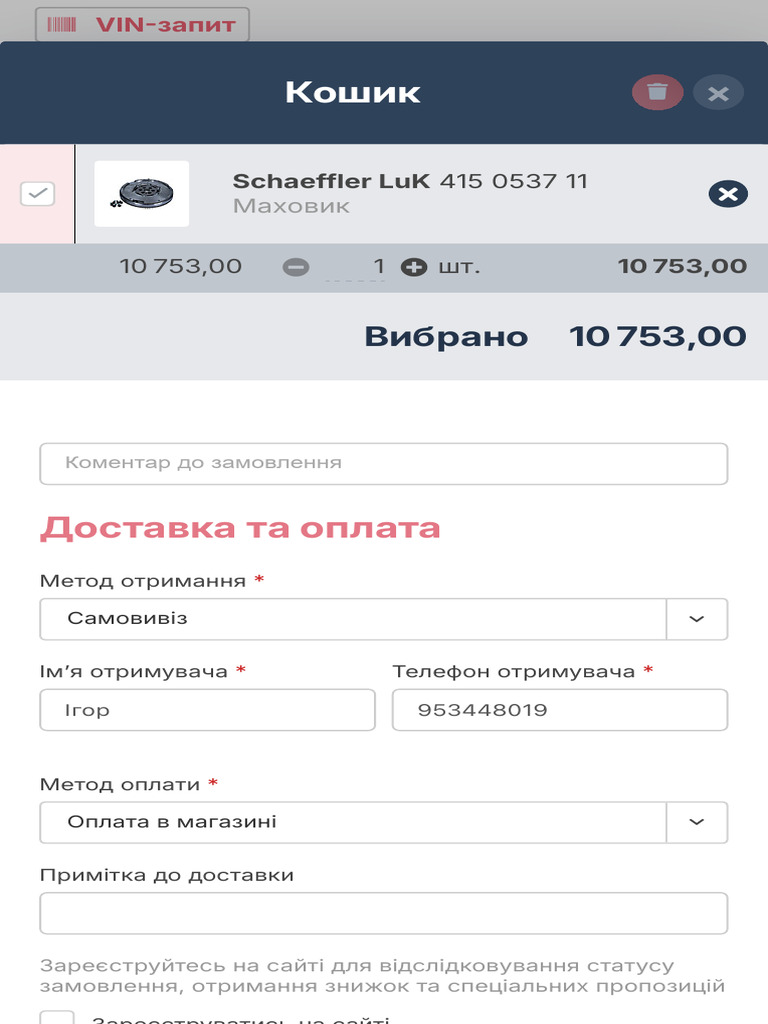The width and height of the screenshot is (768, 1024).
Task: Click the Коментар до замовлення field
Action: pyautogui.click(x=384, y=464)
